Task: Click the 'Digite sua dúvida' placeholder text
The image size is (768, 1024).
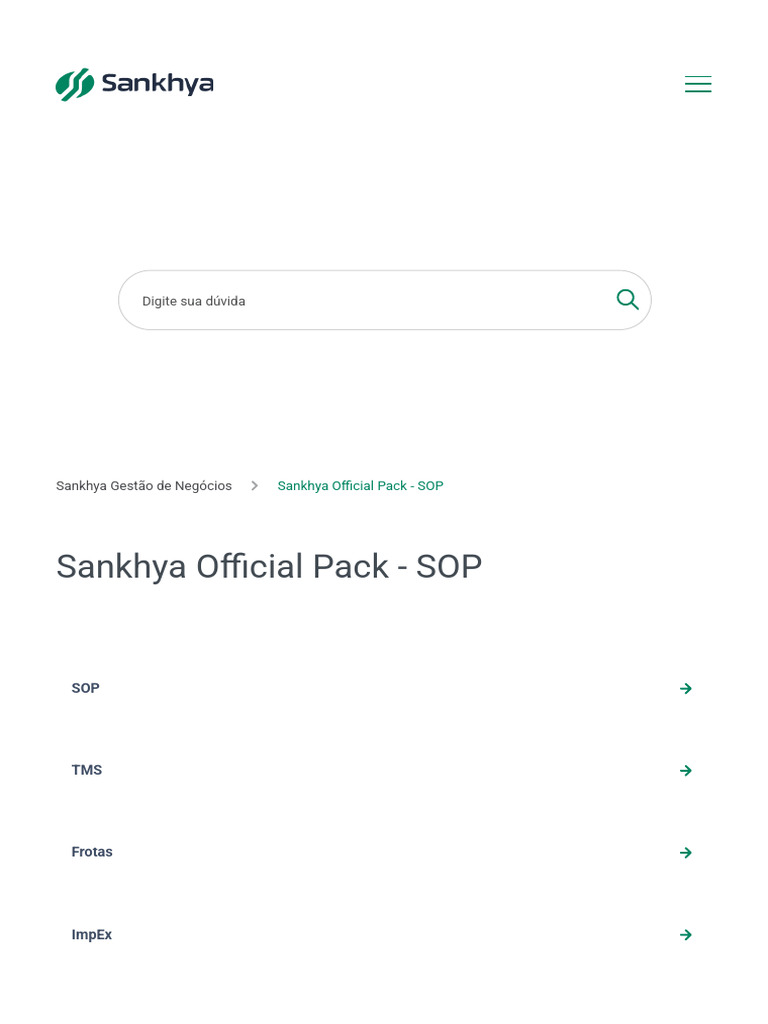Action: [x=194, y=301]
